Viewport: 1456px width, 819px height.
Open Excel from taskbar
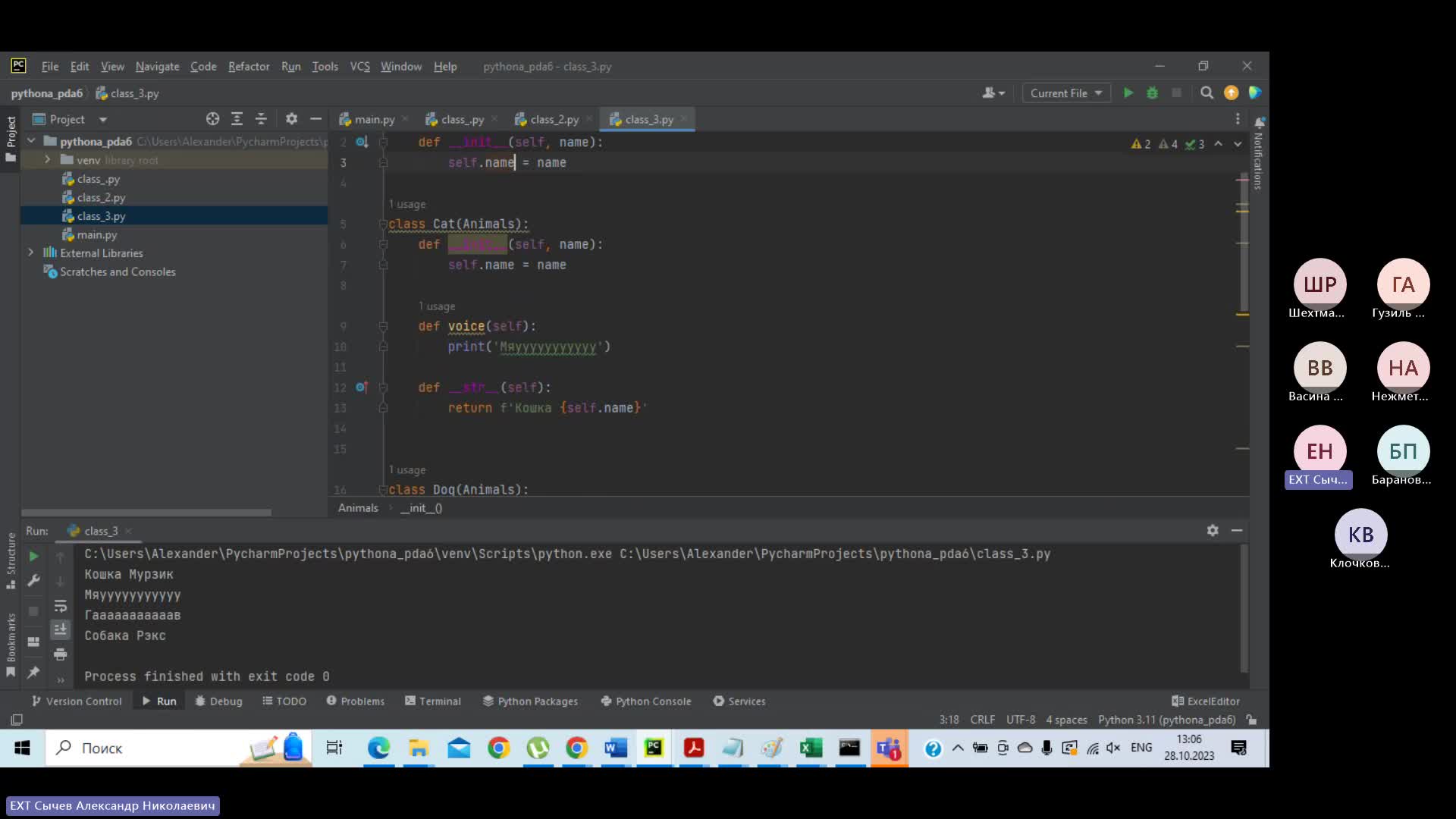810,748
